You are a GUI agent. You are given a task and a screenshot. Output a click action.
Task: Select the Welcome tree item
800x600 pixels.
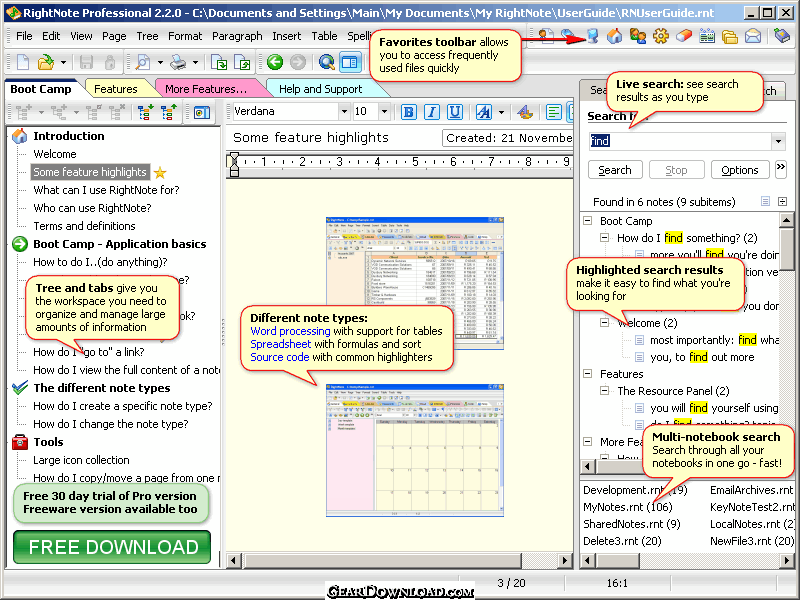click(55, 154)
